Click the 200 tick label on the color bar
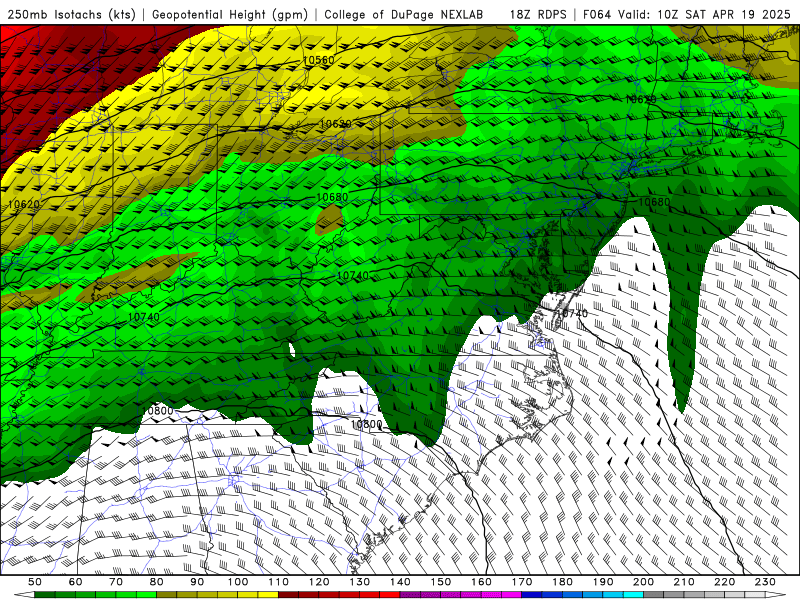800x600 pixels. 643,582
